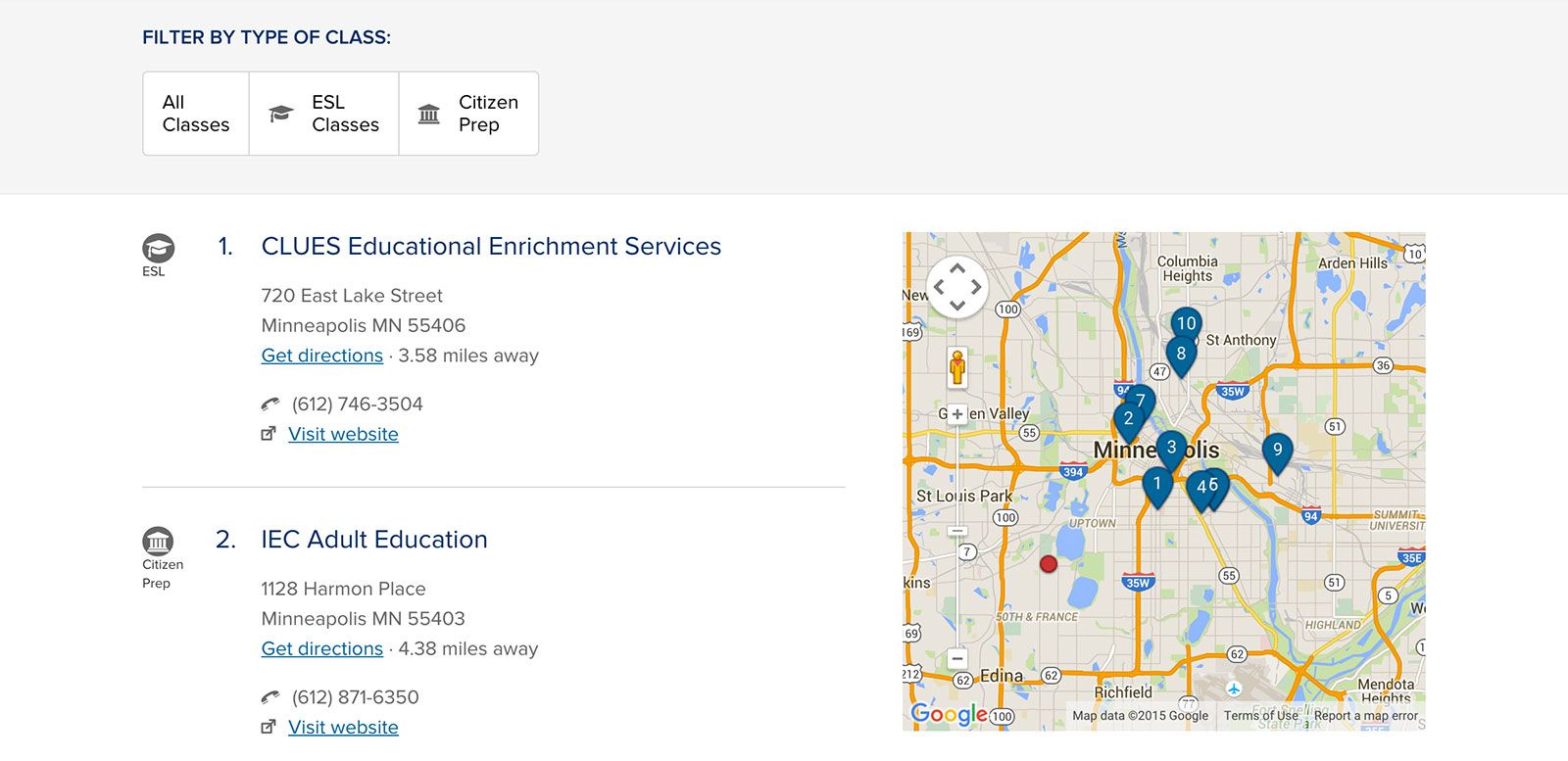Image resolution: width=1568 pixels, height=761 pixels.
Task: Zoom in the map with plus button
Action: (957, 414)
